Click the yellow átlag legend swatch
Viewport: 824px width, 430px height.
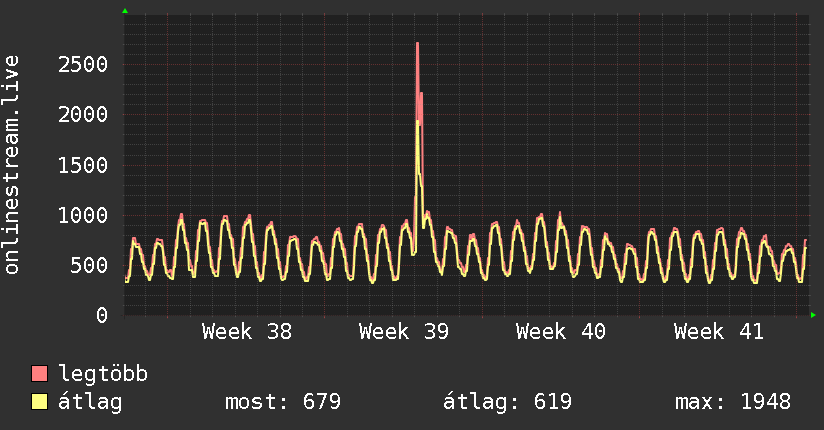pos(39,402)
